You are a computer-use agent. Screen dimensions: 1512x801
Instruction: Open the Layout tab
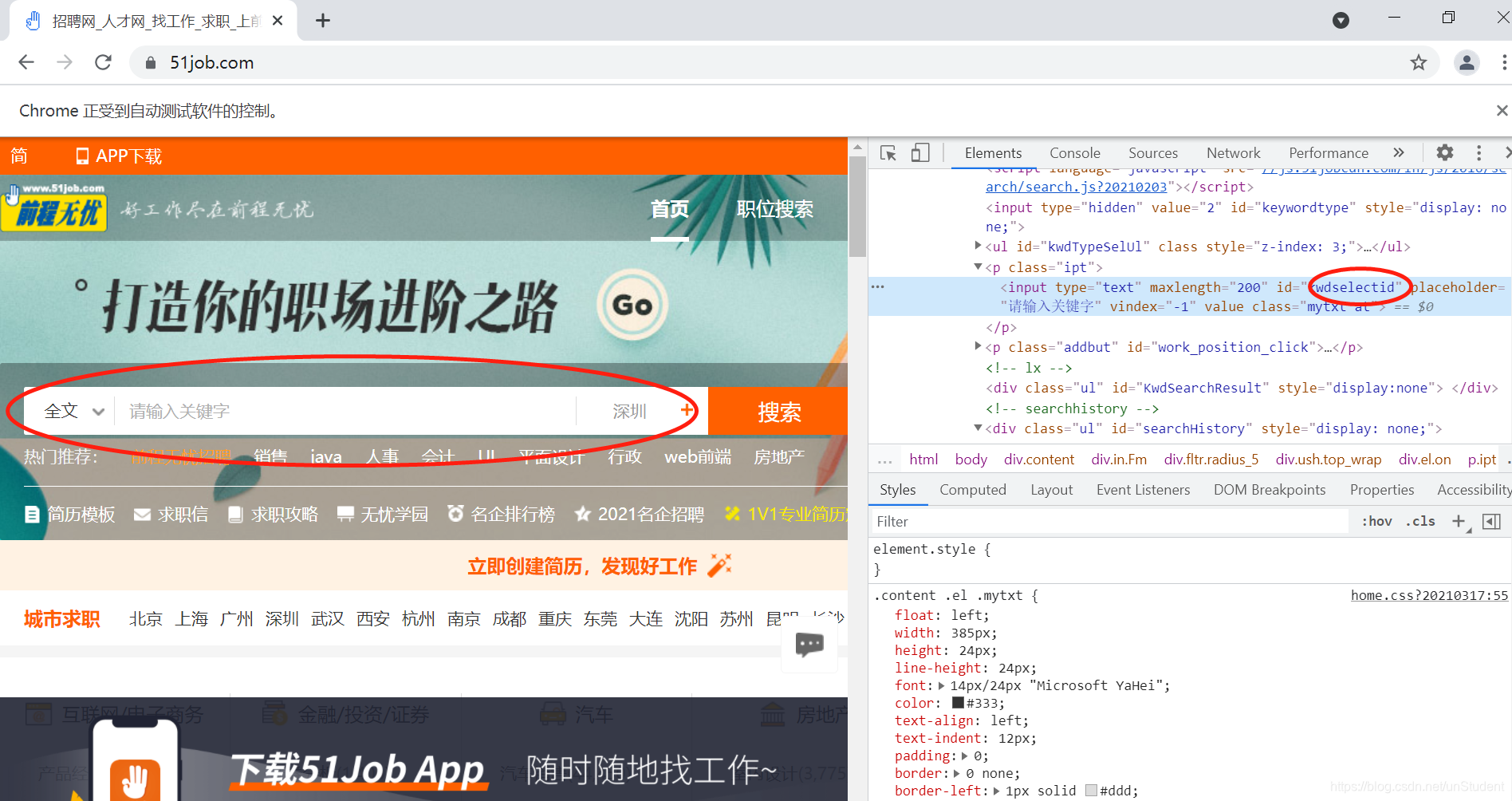point(1051,490)
